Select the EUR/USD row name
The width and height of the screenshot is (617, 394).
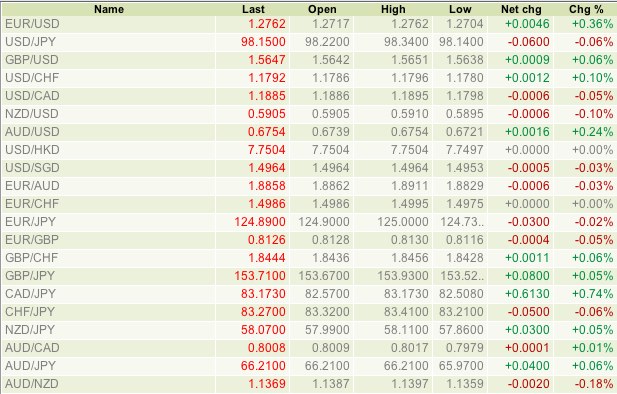[x=32, y=24]
